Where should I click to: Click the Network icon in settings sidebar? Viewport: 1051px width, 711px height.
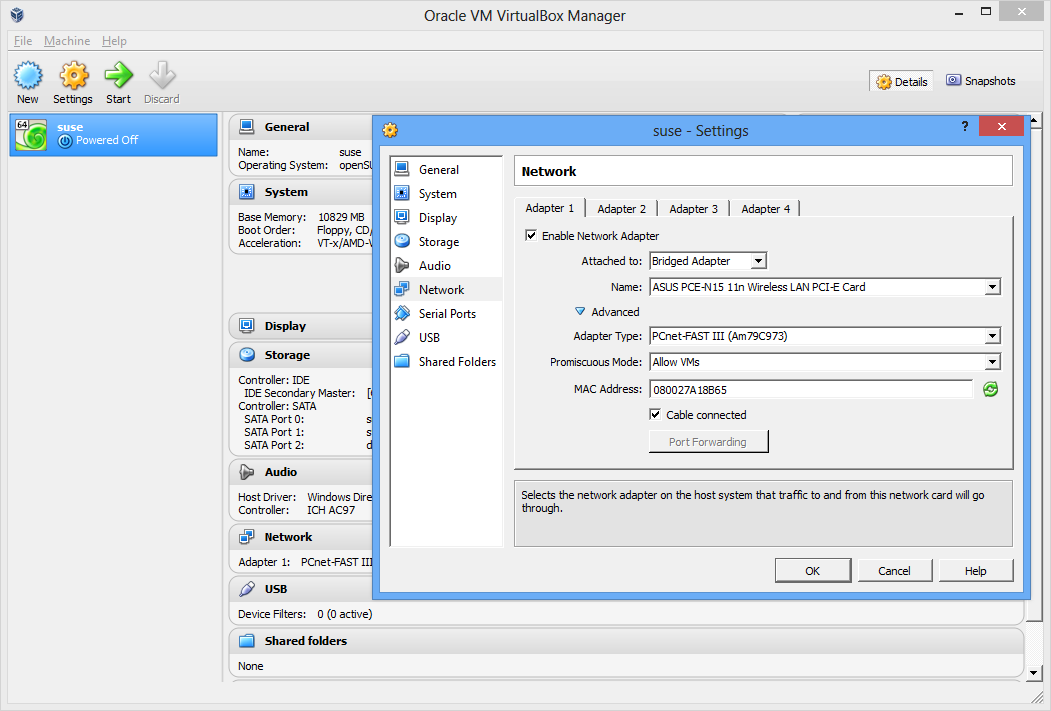pyautogui.click(x=402, y=289)
